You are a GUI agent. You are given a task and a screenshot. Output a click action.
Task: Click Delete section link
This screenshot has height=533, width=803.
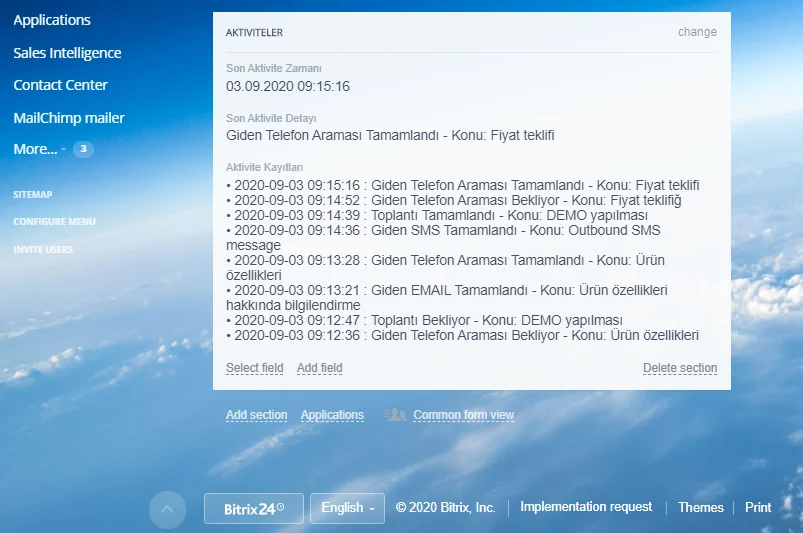point(680,368)
